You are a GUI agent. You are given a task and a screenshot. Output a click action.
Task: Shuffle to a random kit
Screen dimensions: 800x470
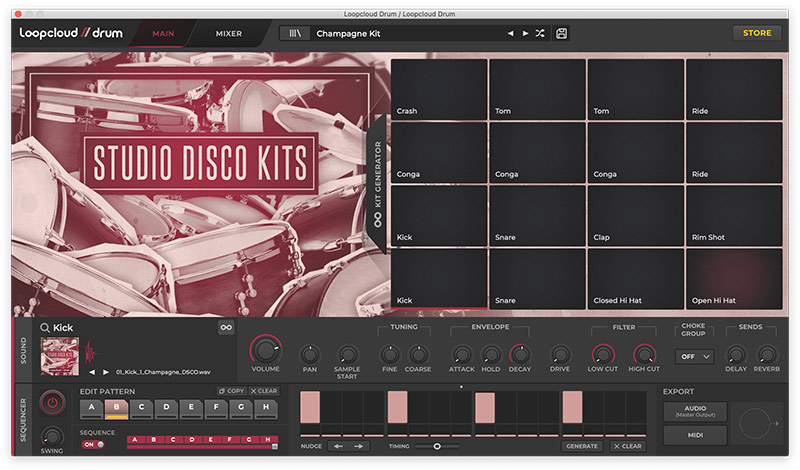[x=540, y=33]
